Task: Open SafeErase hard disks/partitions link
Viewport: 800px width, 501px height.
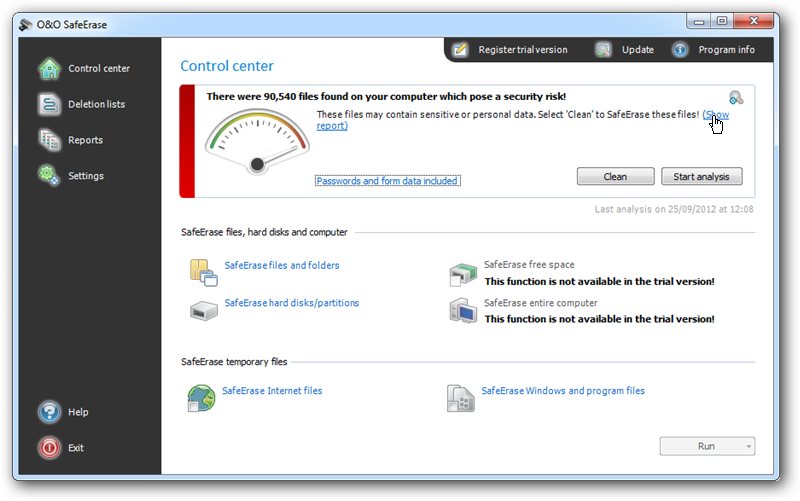Action: [x=291, y=303]
